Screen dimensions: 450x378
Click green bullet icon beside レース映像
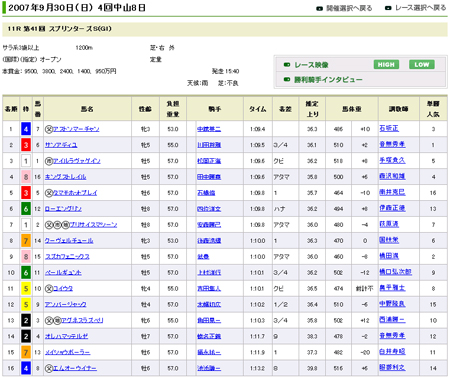coord(287,65)
